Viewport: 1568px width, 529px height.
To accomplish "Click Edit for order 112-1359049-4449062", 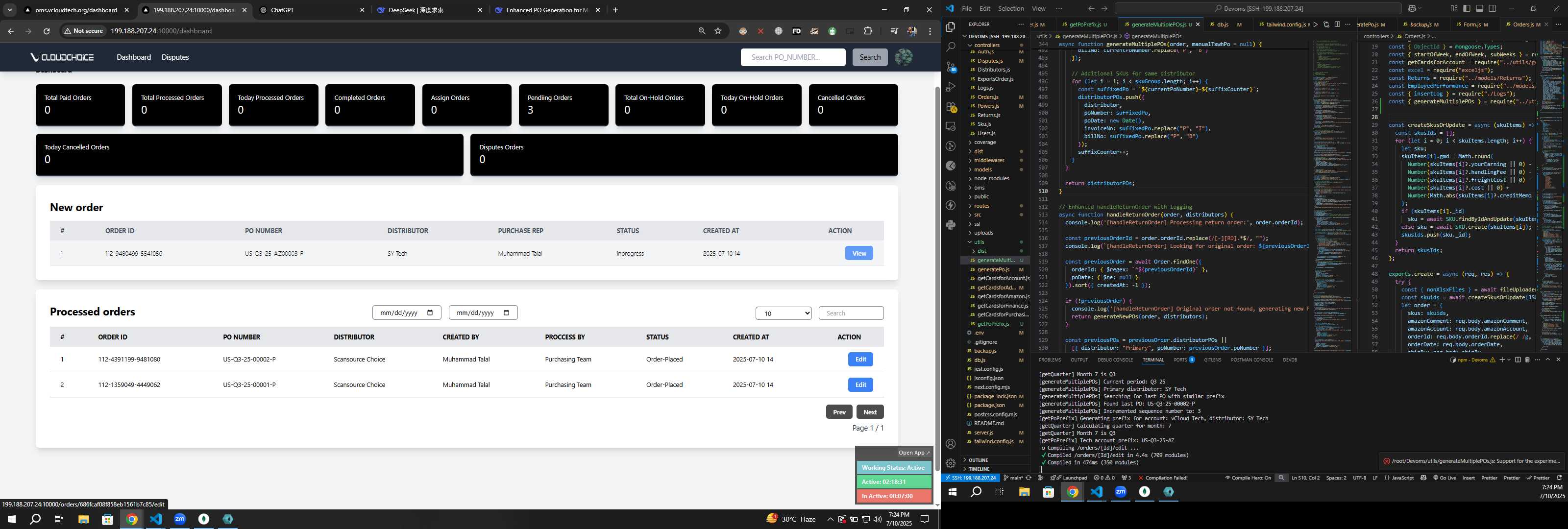I will point(861,385).
